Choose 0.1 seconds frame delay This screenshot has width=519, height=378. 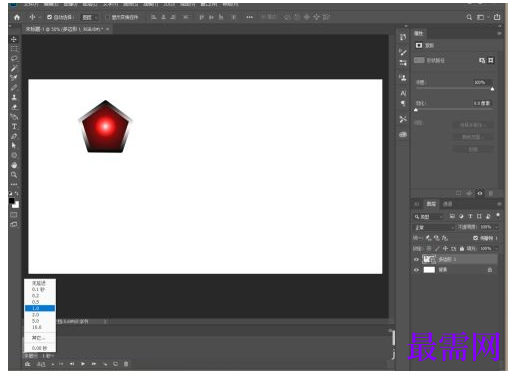coord(40,289)
